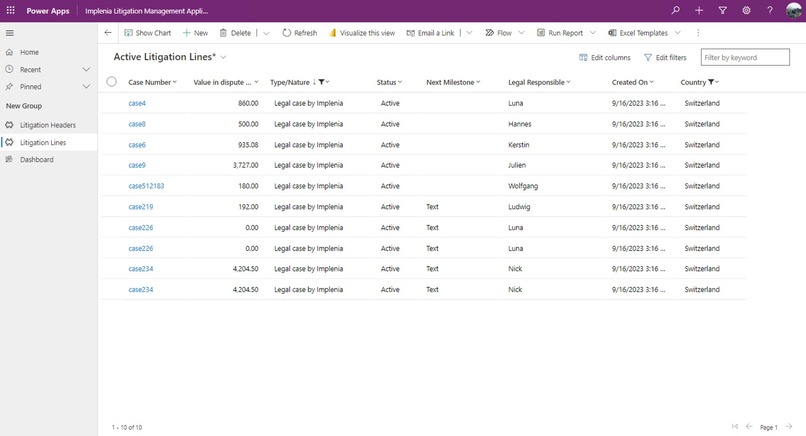Viewport: 806px width, 436px height.
Task: Click Show Chart in the command bar
Action: pos(148,33)
